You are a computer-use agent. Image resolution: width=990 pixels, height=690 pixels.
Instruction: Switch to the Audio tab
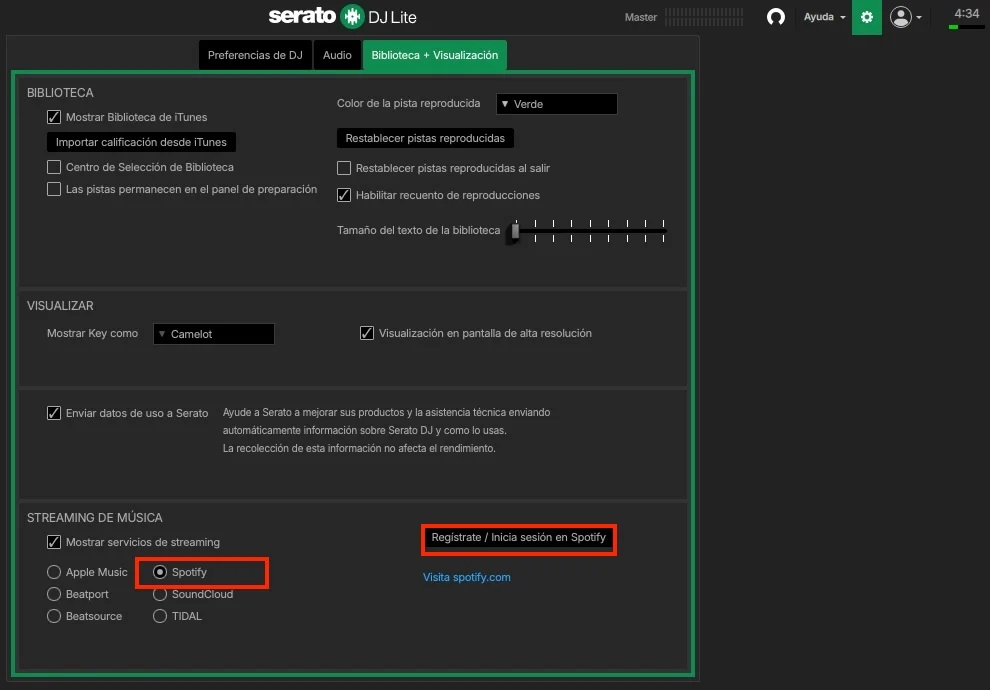point(337,55)
